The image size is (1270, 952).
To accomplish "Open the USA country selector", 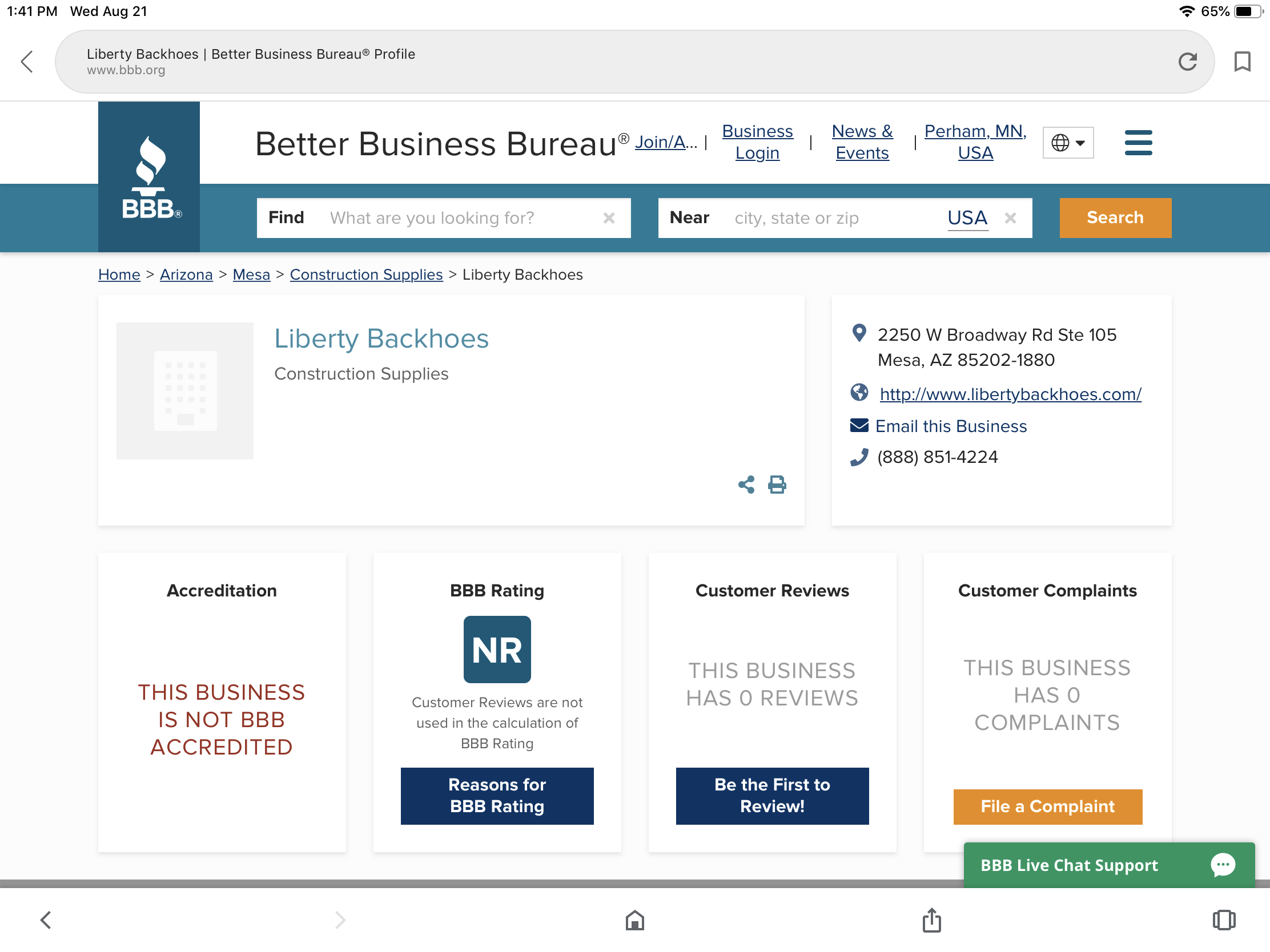I will [x=967, y=218].
